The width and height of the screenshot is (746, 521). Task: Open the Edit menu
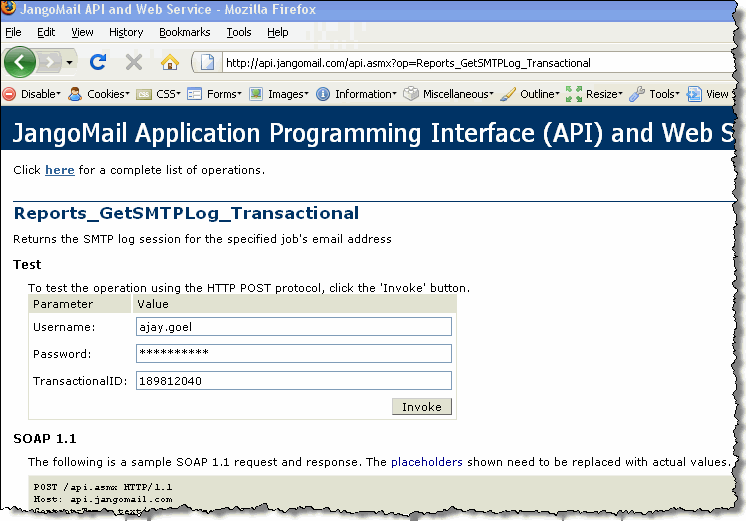[x=46, y=32]
